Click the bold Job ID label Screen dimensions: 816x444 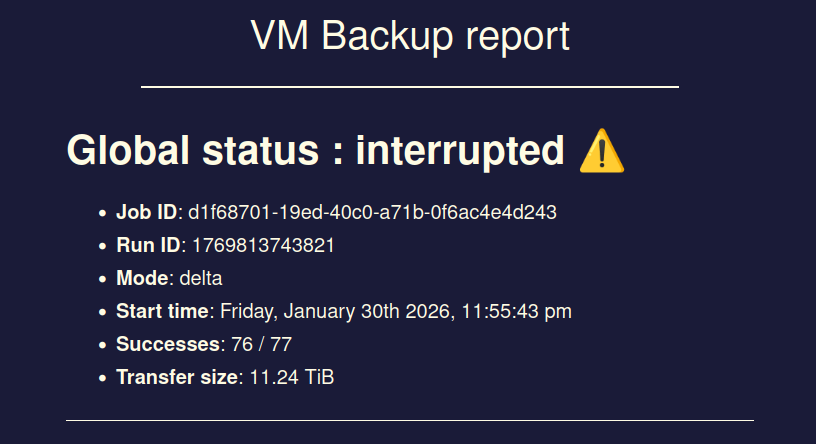click(147, 212)
